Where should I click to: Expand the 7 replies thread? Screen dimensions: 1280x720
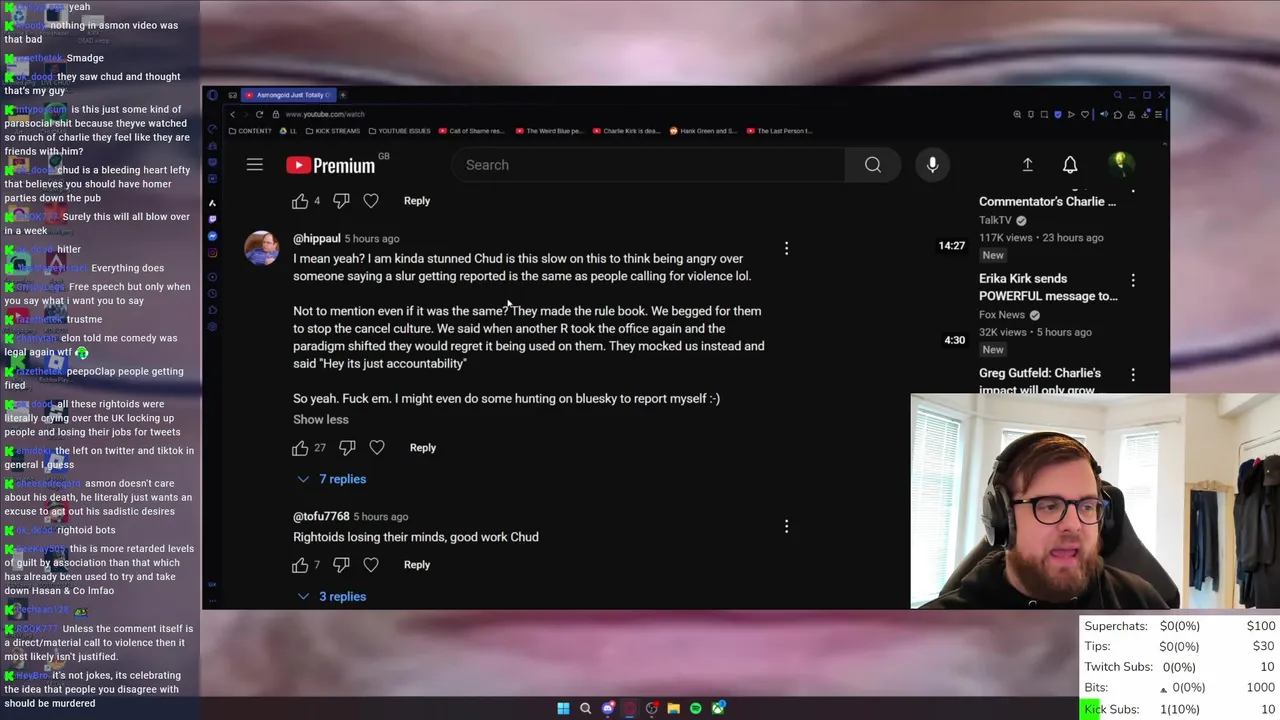(x=332, y=479)
